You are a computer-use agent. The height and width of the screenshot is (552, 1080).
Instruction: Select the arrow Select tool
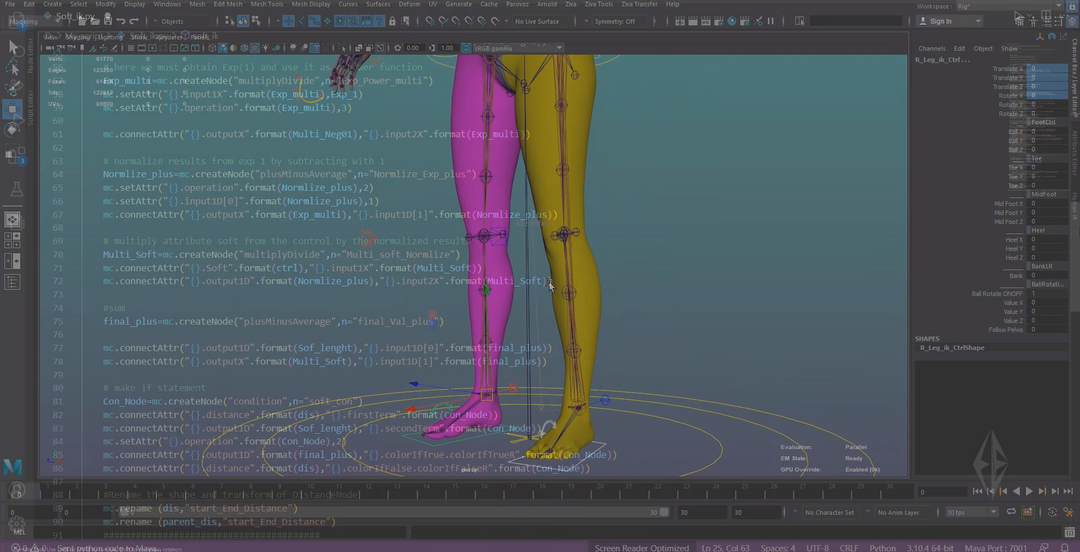[x=13, y=48]
